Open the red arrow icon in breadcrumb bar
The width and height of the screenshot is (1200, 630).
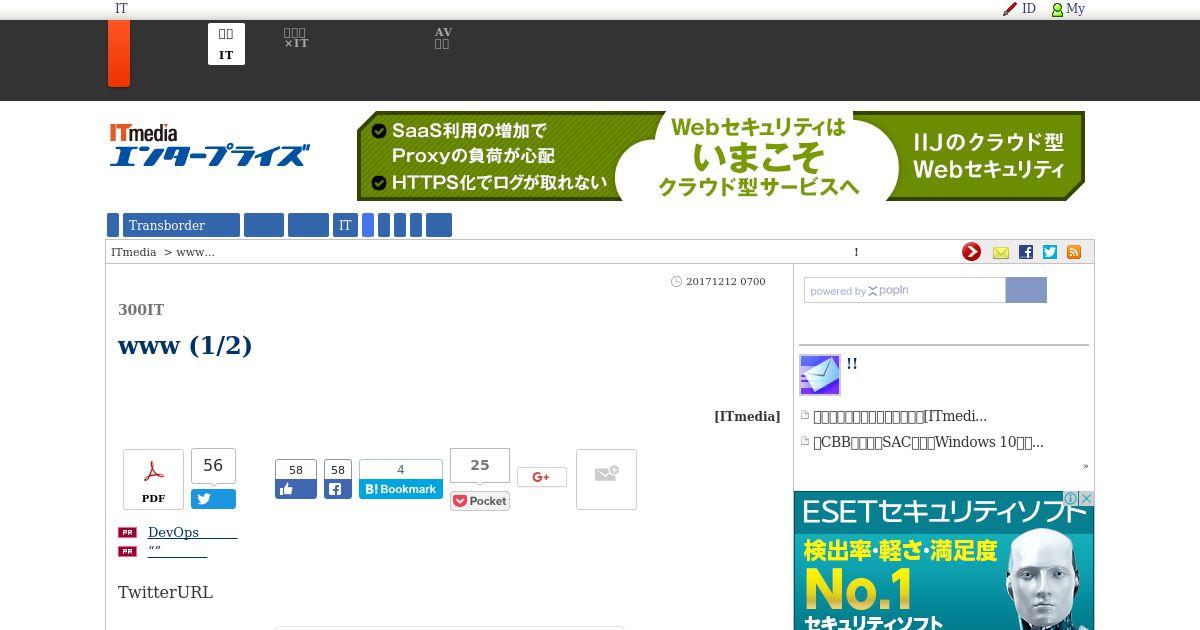[x=971, y=252]
